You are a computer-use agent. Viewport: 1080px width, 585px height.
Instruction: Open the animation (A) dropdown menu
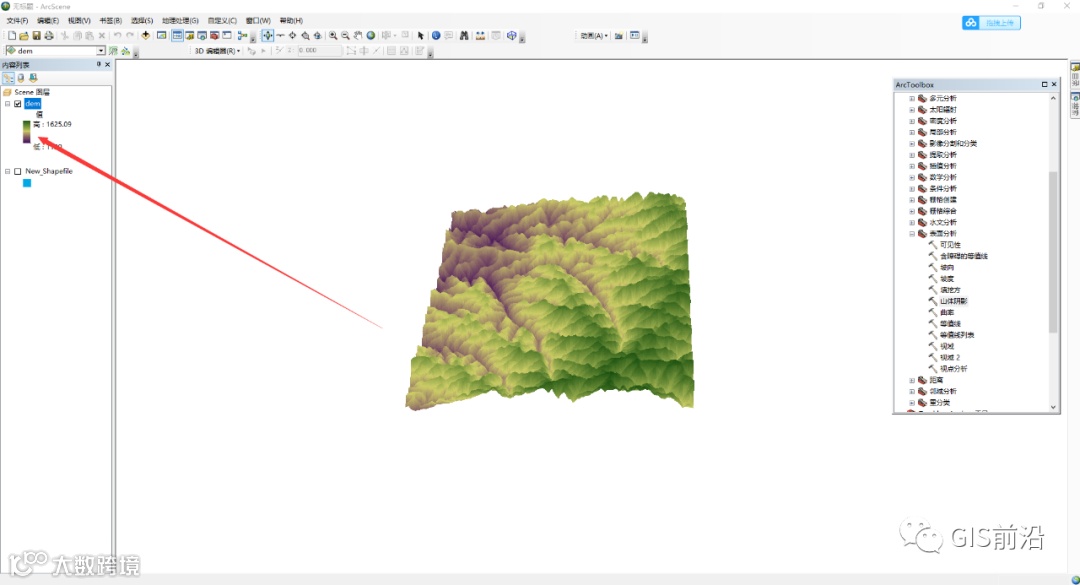tap(594, 35)
